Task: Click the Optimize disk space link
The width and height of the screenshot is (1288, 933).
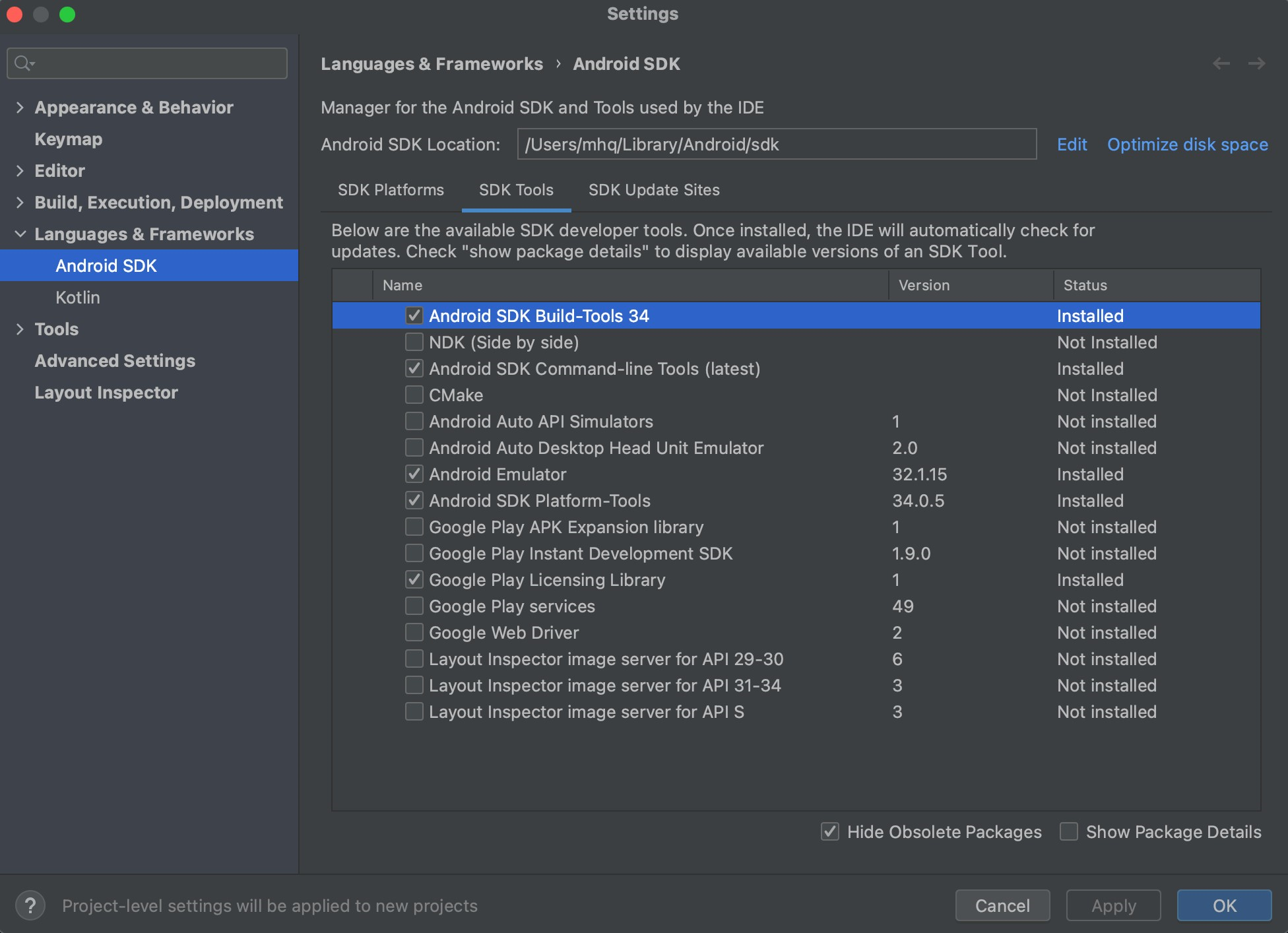Action: click(x=1187, y=144)
